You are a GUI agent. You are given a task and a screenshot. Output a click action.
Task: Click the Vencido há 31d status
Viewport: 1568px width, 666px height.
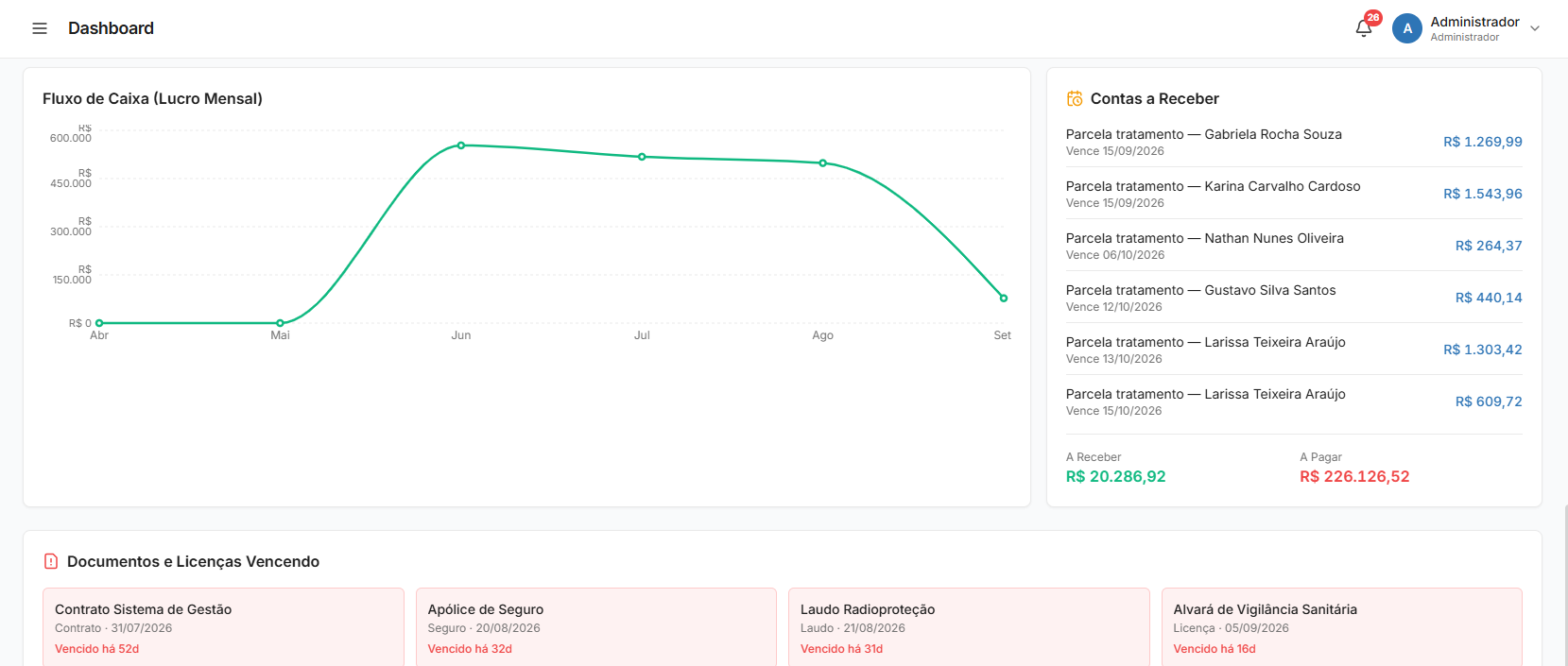click(x=841, y=649)
